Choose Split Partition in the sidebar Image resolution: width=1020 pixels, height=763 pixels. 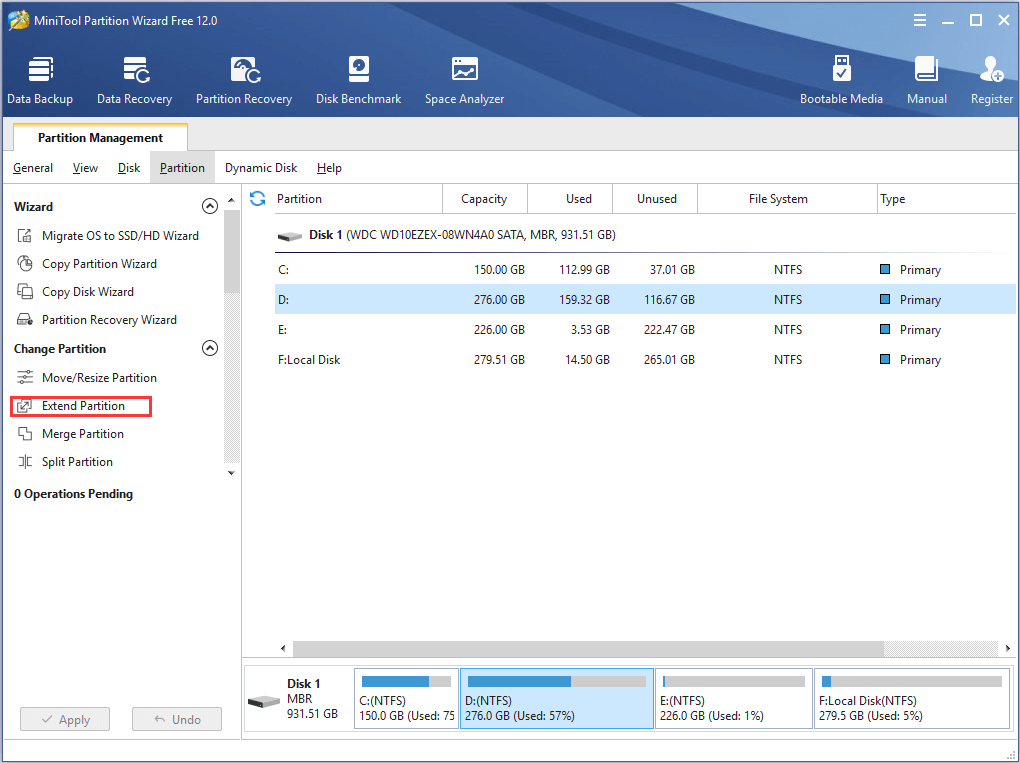77,462
